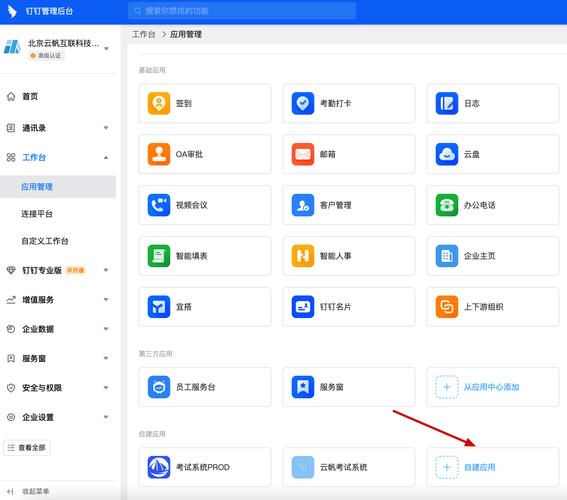The height and width of the screenshot is (500, 567).
Task: Open the 上下游组织 app icon
Action: coord(447,307)
